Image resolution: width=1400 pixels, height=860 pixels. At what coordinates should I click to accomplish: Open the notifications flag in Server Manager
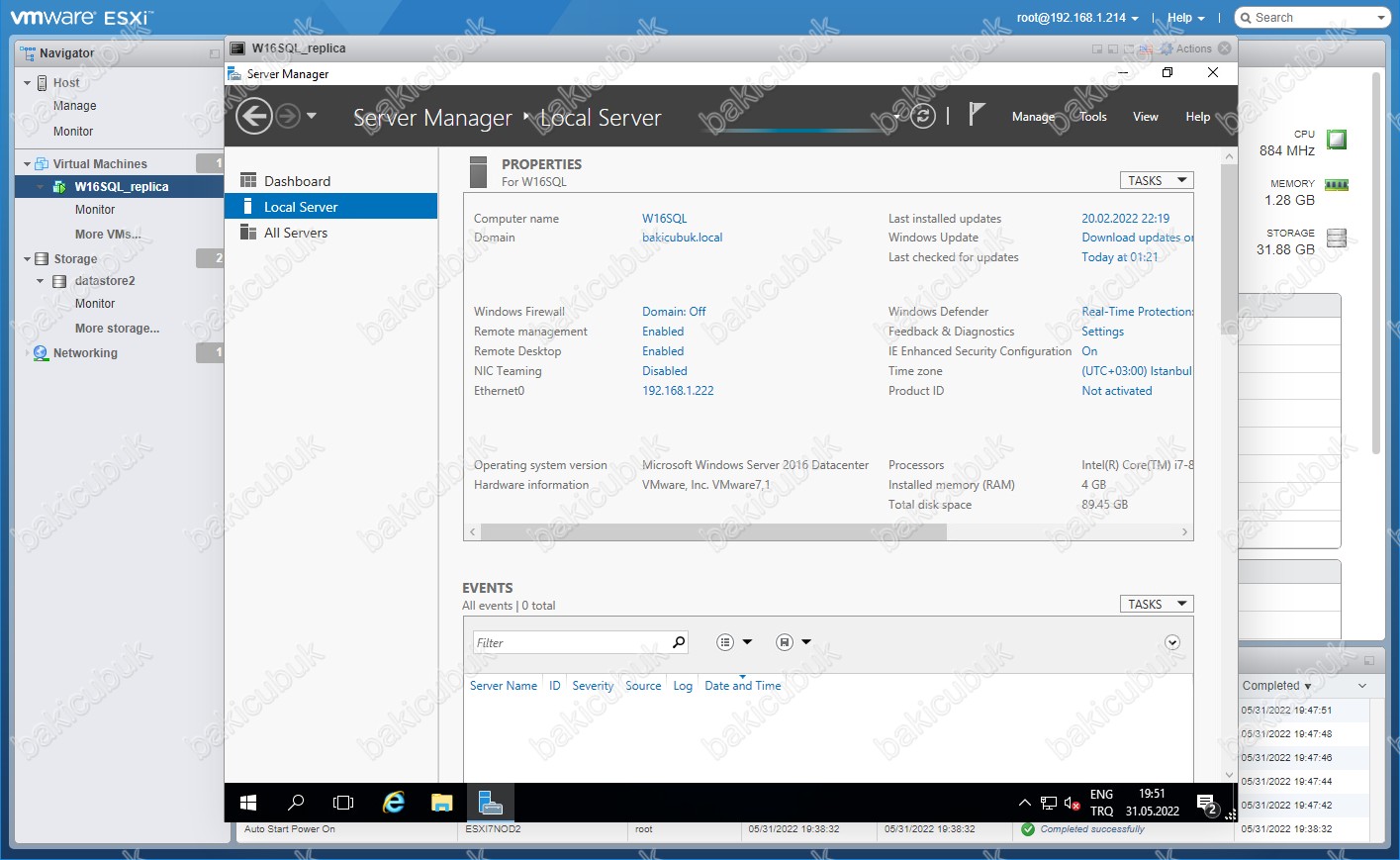[977, 115]
